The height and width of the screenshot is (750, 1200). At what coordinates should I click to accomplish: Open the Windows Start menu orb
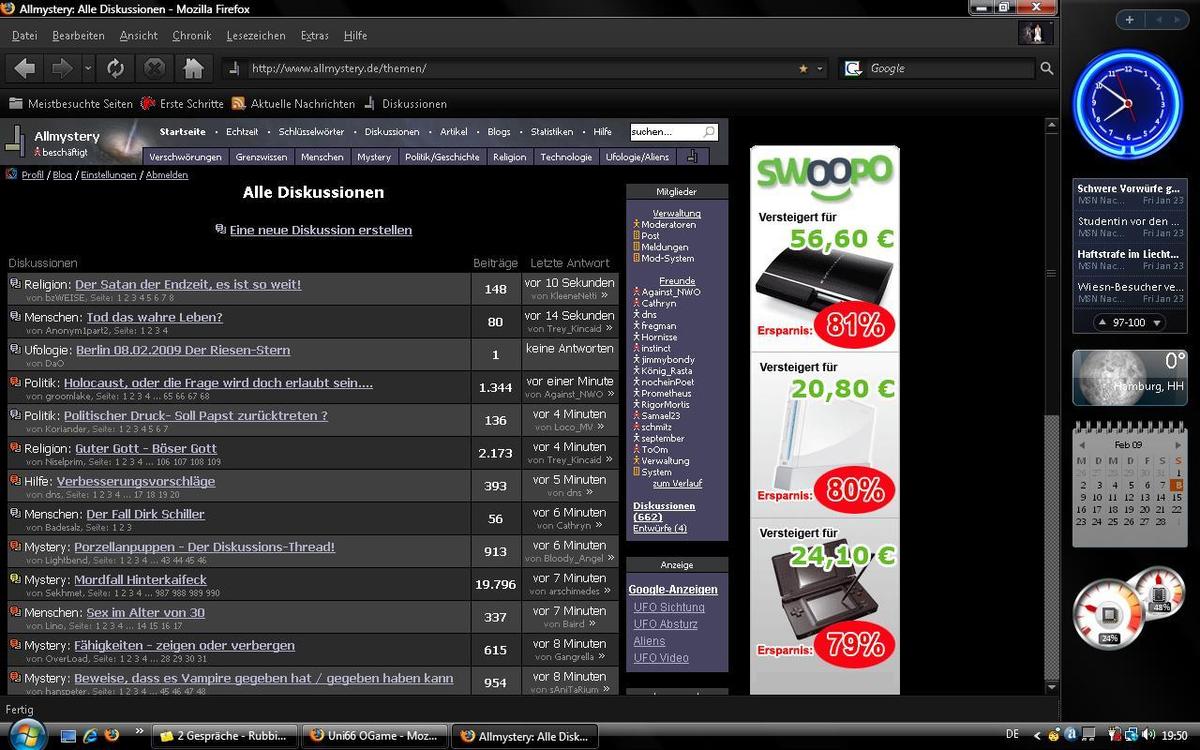tap(27, 733)
